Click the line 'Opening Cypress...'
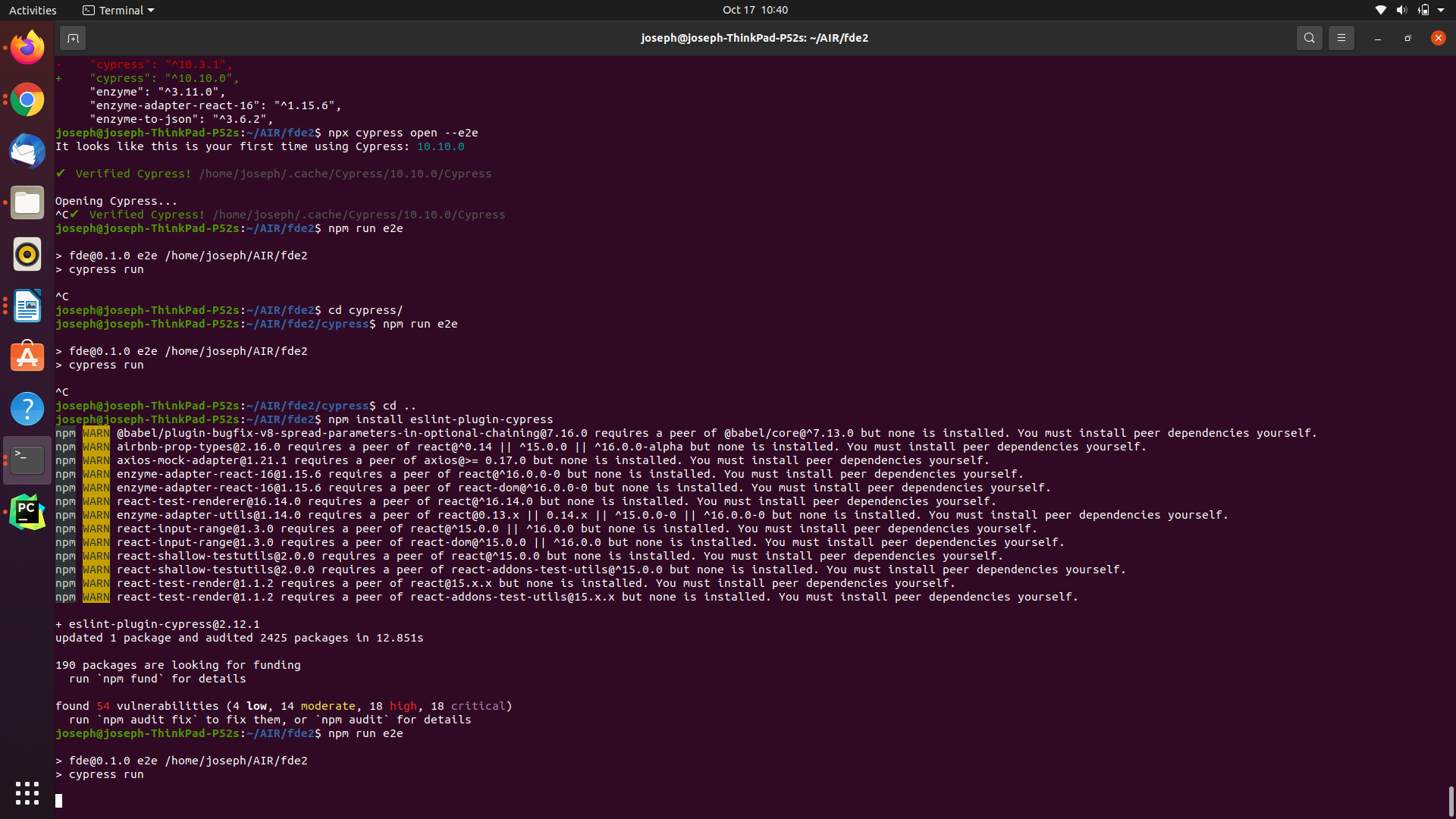 point(116,201)
